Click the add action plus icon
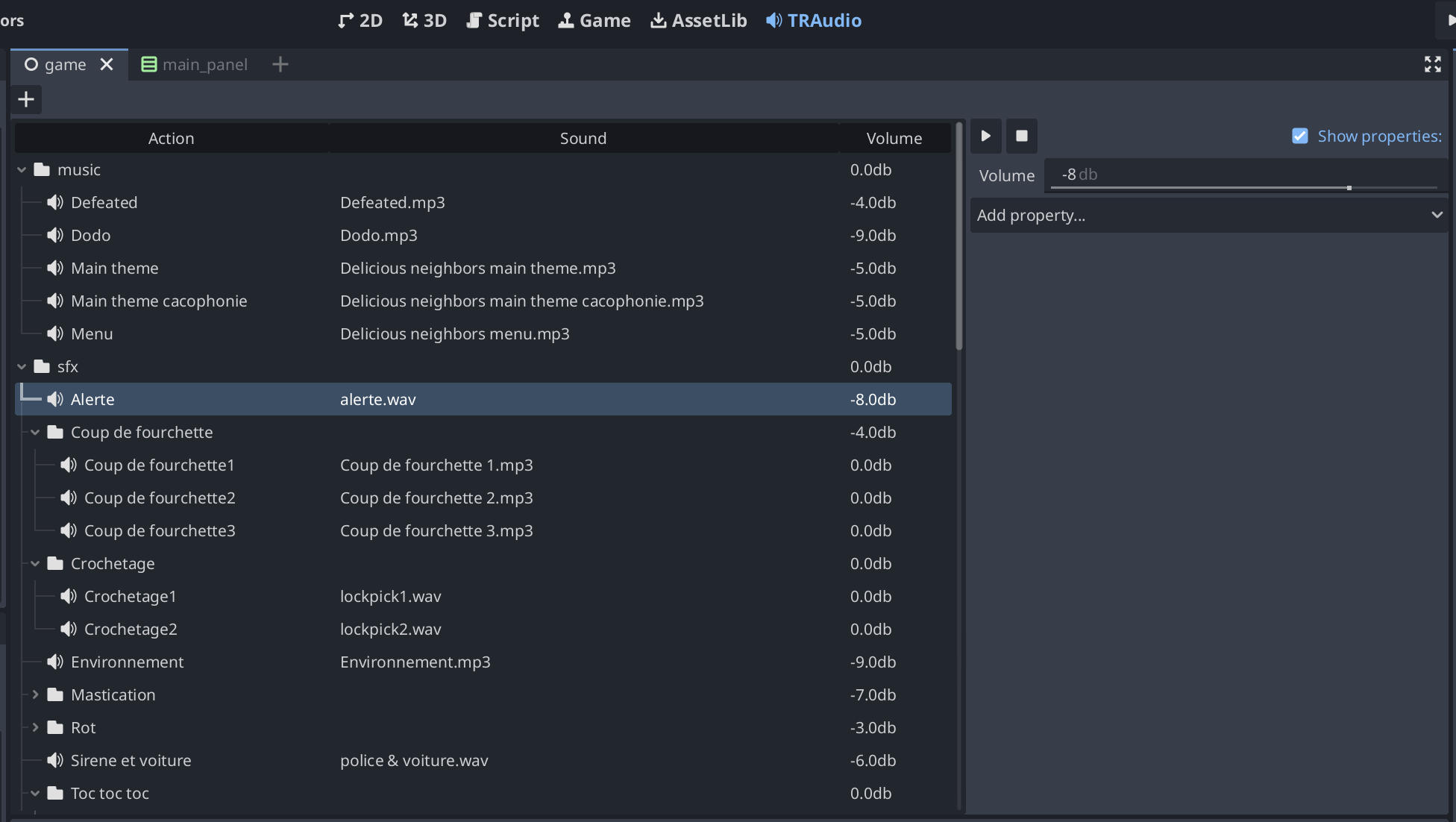This screenshot has width=1456, height=822. point(26,99)
